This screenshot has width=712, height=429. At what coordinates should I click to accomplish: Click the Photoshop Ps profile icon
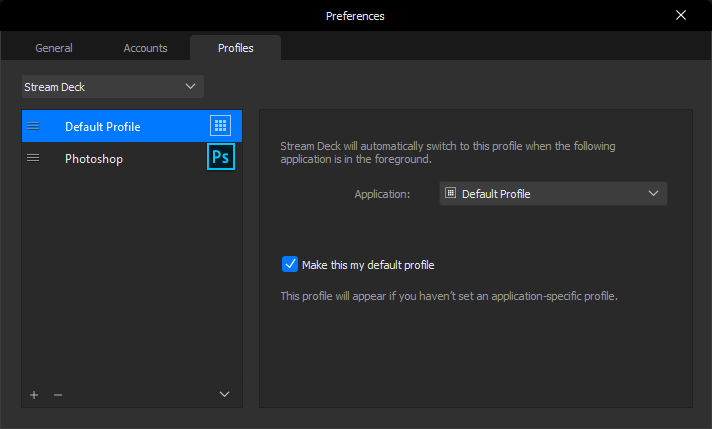[x=220, y=158]
